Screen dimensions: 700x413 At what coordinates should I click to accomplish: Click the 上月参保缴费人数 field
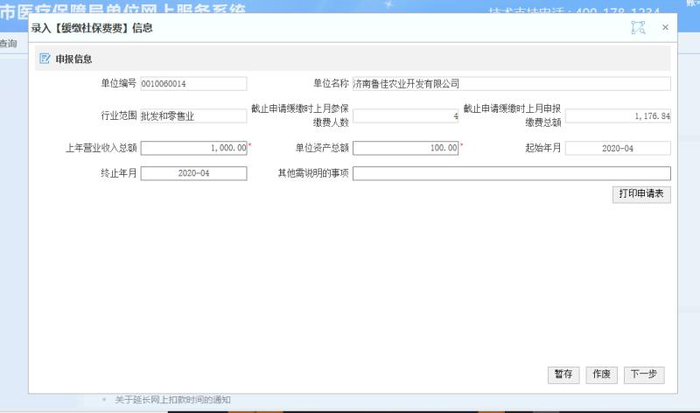[406, 116]
